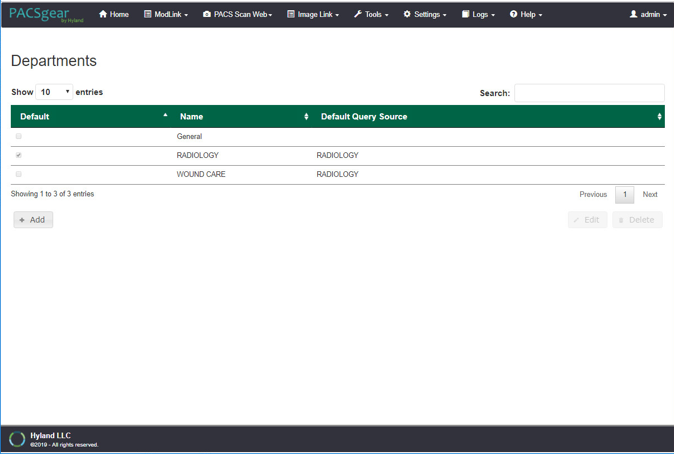Click the Search input field

[589, 93]
